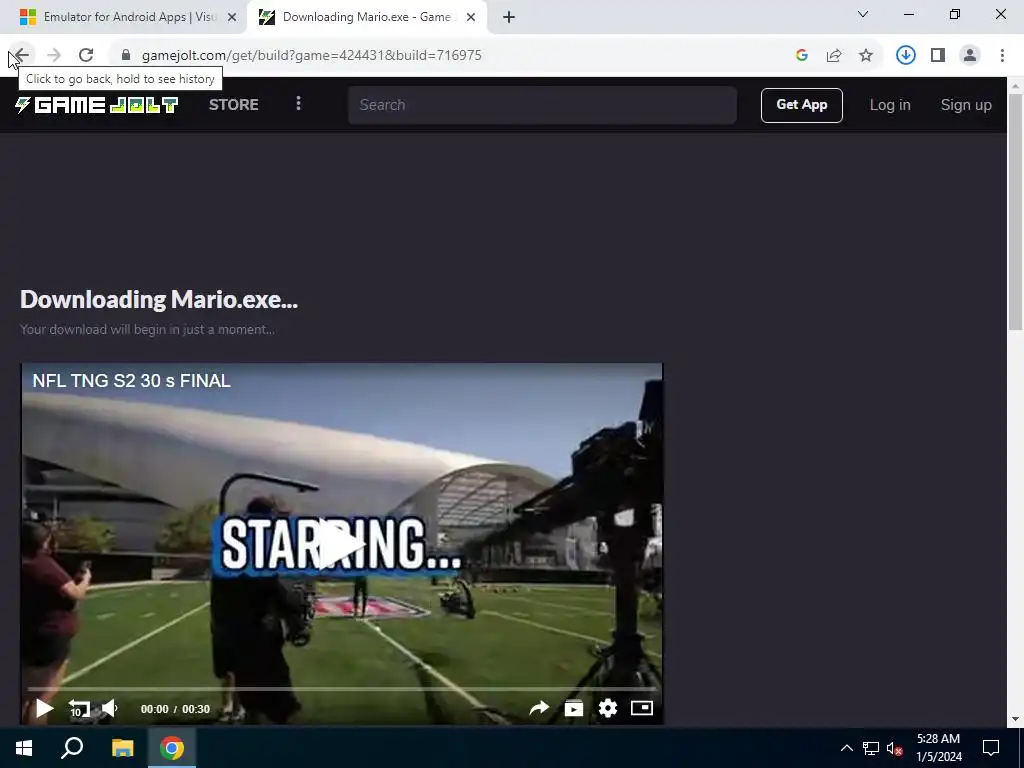
Task: Play the video with the center play button
Action: click(x=342, y=544)
